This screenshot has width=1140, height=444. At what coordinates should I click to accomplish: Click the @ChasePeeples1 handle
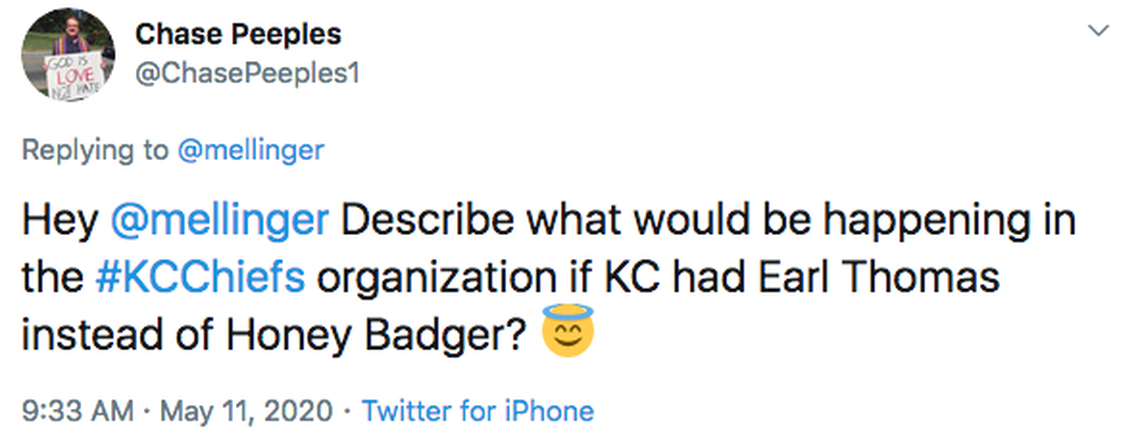pos(245,74)
